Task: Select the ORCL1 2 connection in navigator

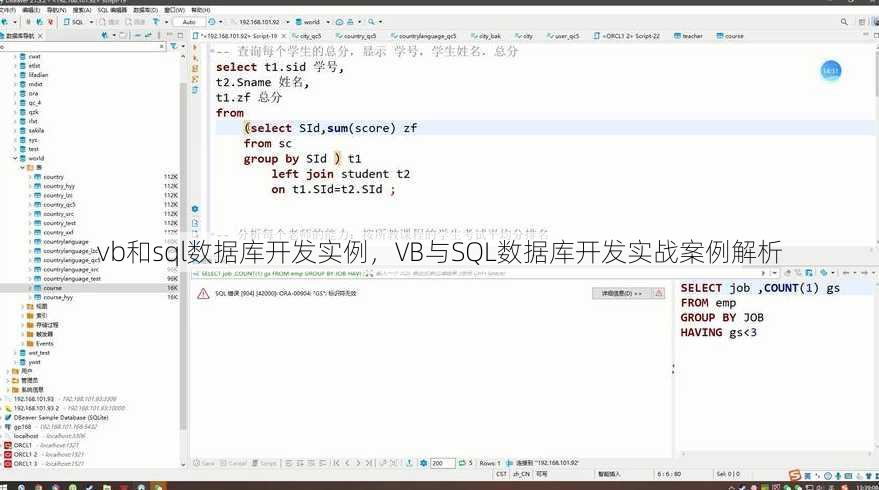Action: 26,455
